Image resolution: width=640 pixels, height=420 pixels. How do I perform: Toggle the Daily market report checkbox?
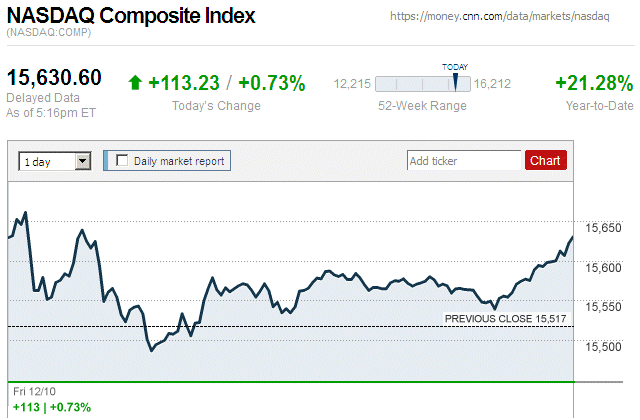pyautogui.click(x=123, y=160)
